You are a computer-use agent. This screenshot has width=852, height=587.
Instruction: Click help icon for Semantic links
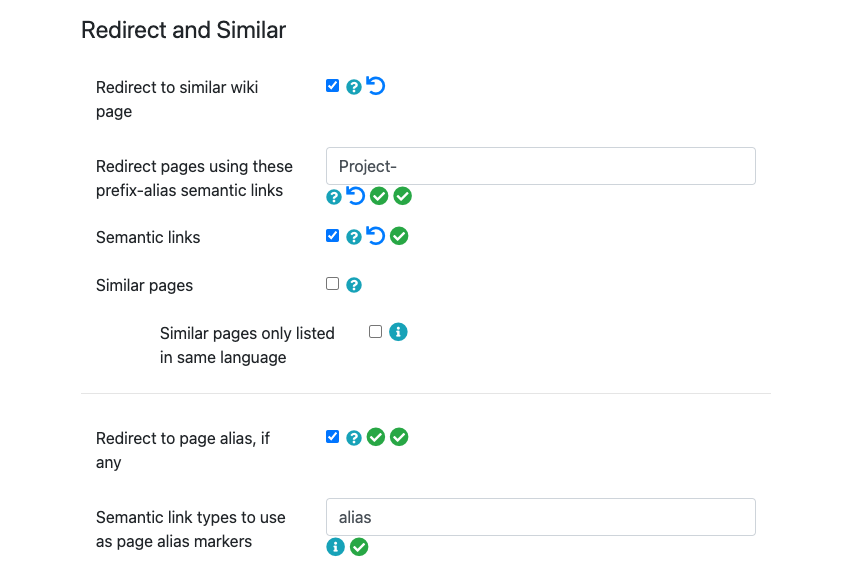(354, 237)
